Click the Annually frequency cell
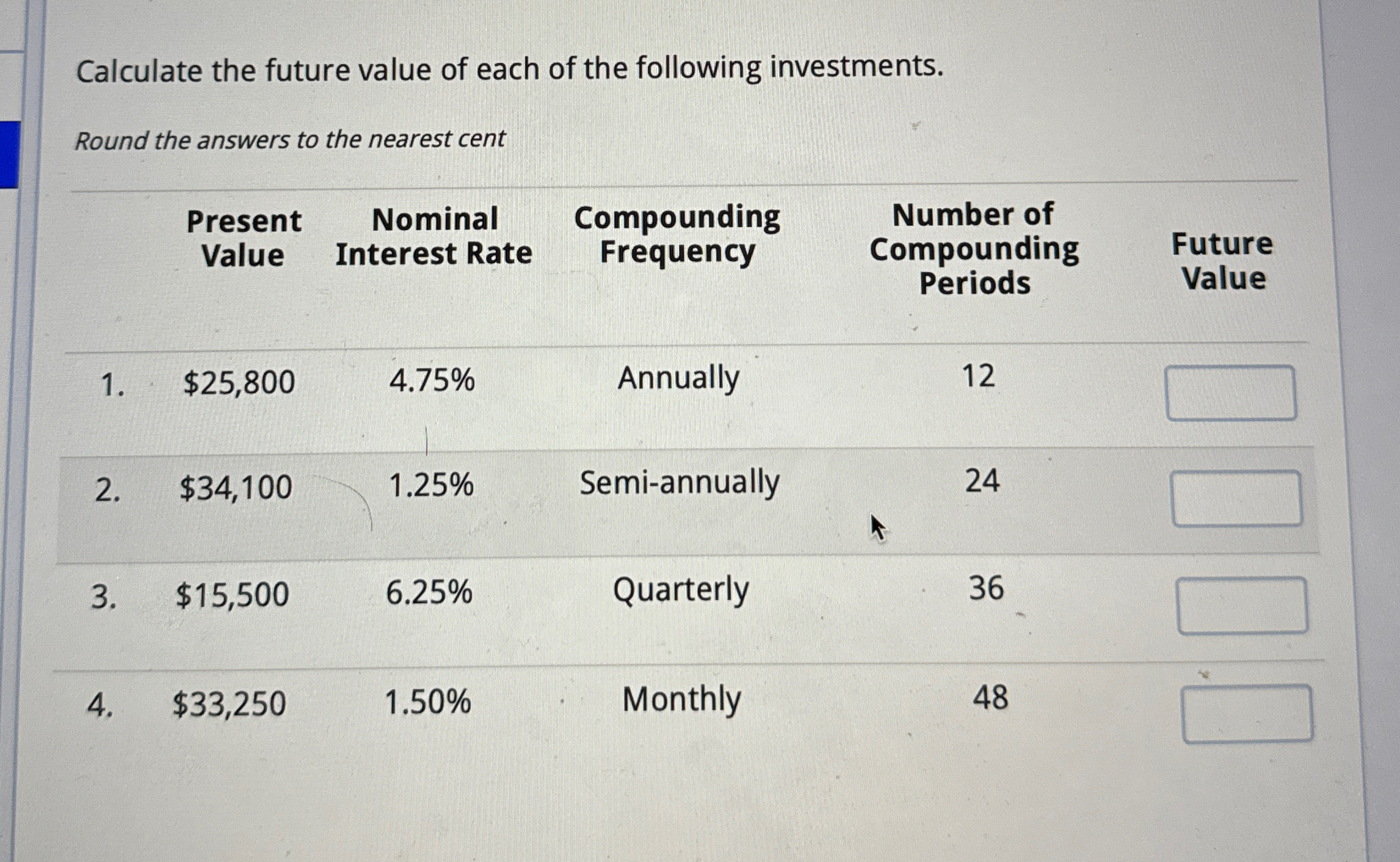 [678, 378]
